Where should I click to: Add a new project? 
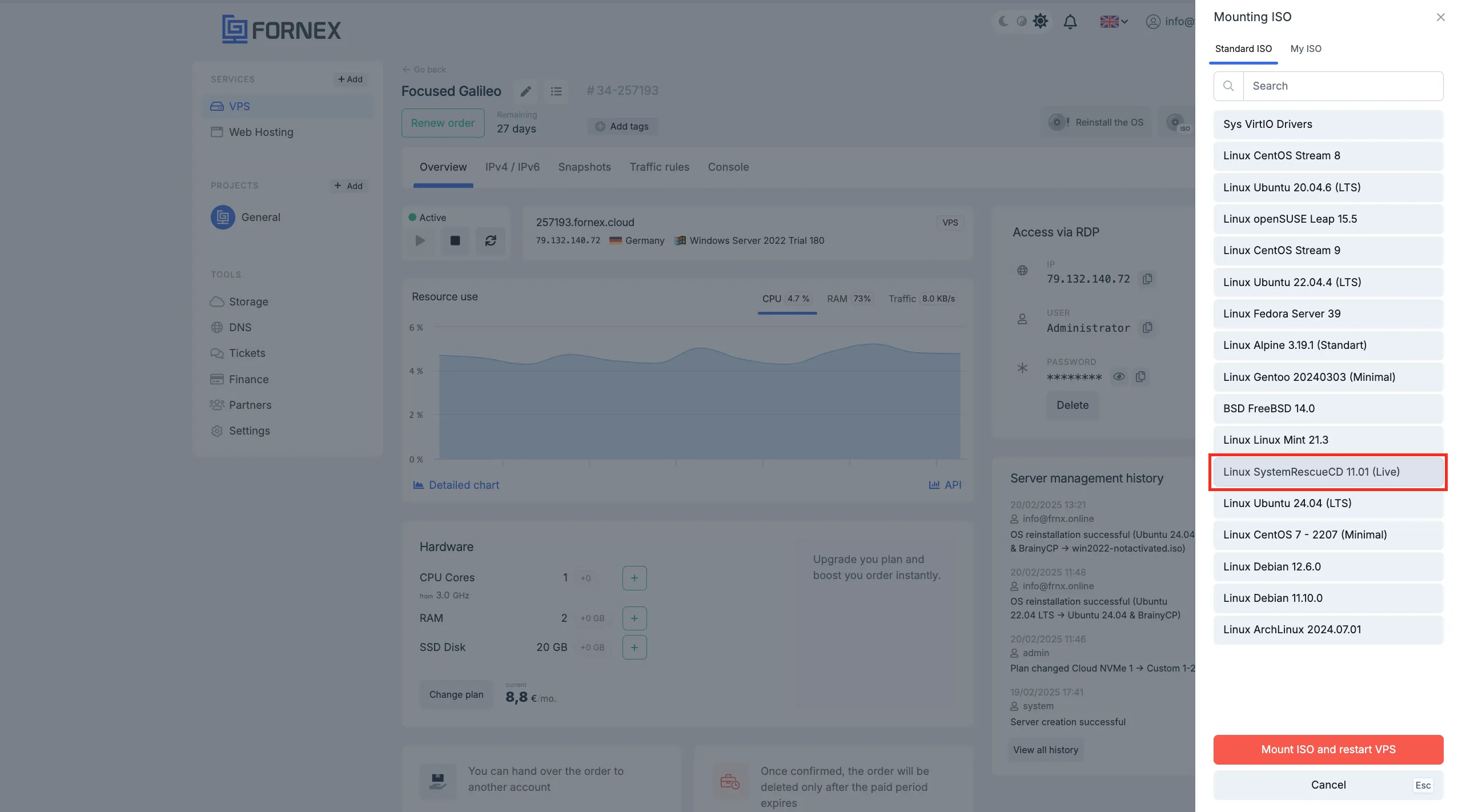pos(348,186)
